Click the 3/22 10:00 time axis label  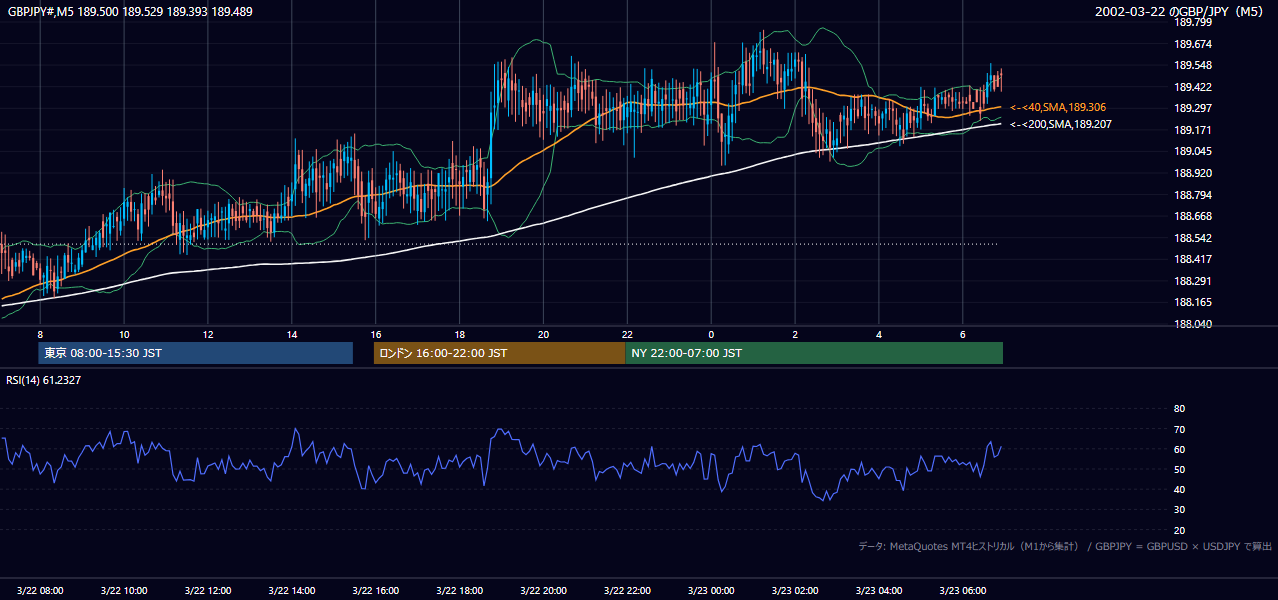[x=124, y=591]
